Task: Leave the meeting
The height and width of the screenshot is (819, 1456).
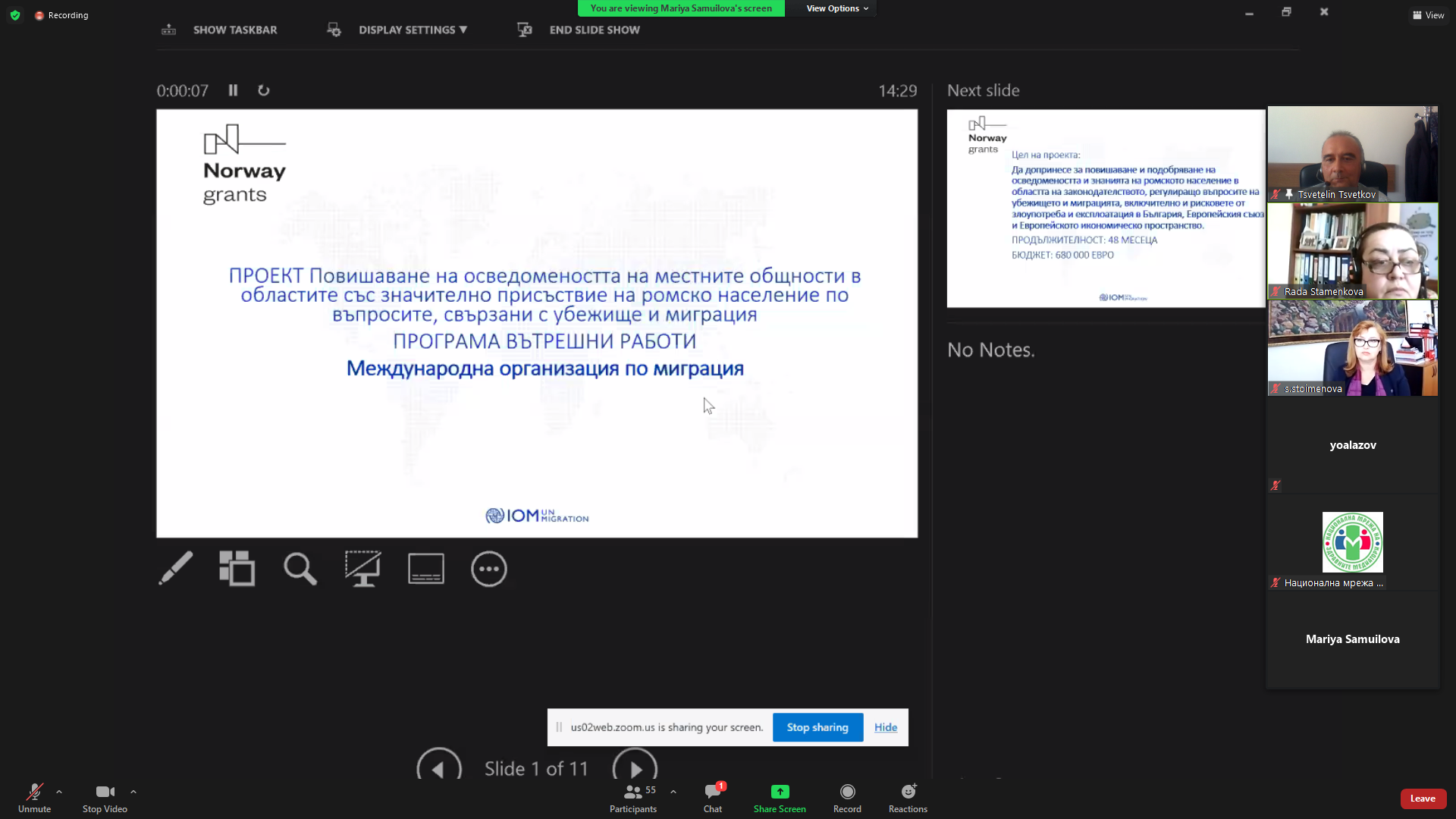Action: [x=1423, y=799]
